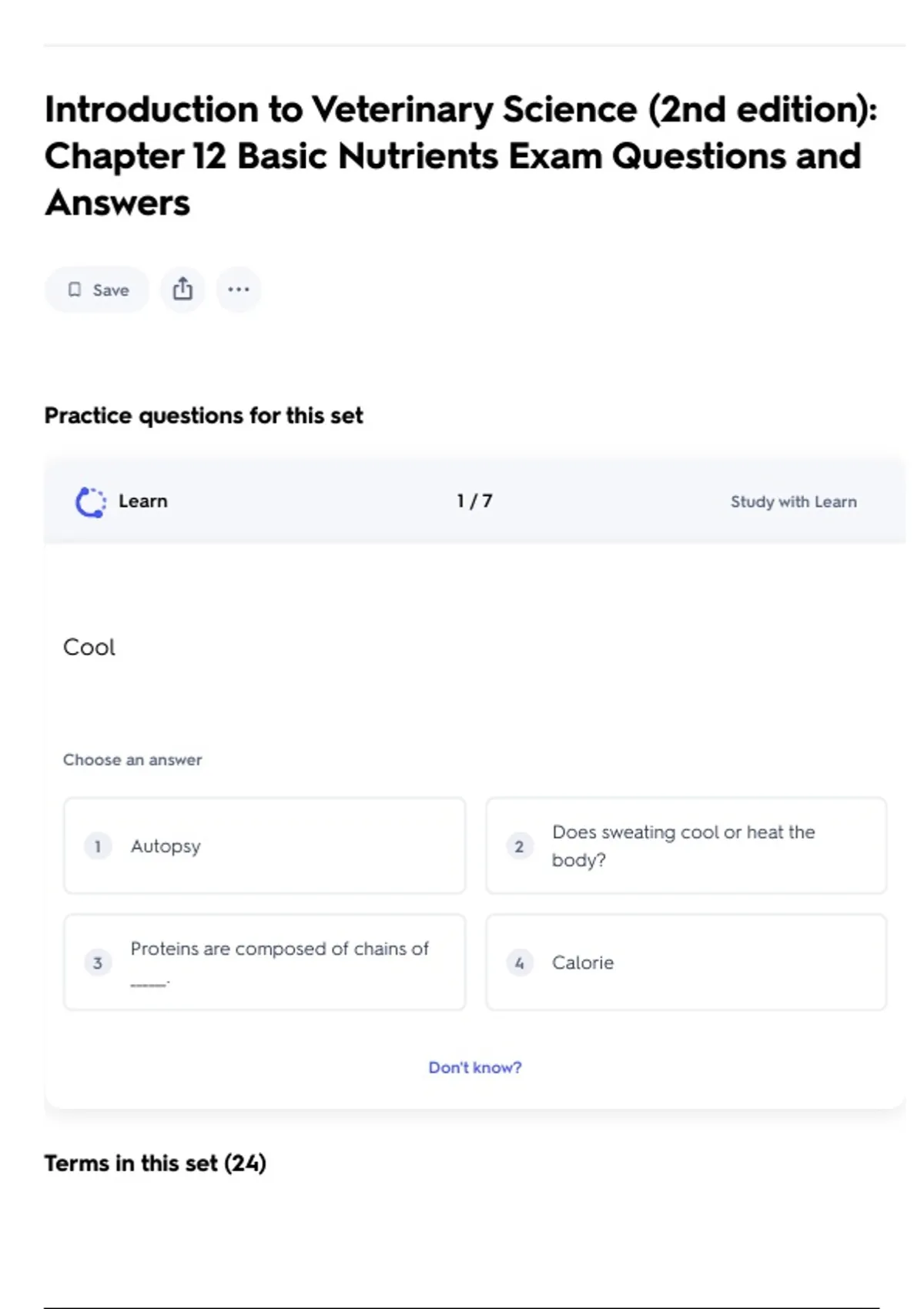Pick "Proteins are composed of chains of" answer
This screenshot has width=924, height=1309.
pyautogui.click(x=279, y=949)
